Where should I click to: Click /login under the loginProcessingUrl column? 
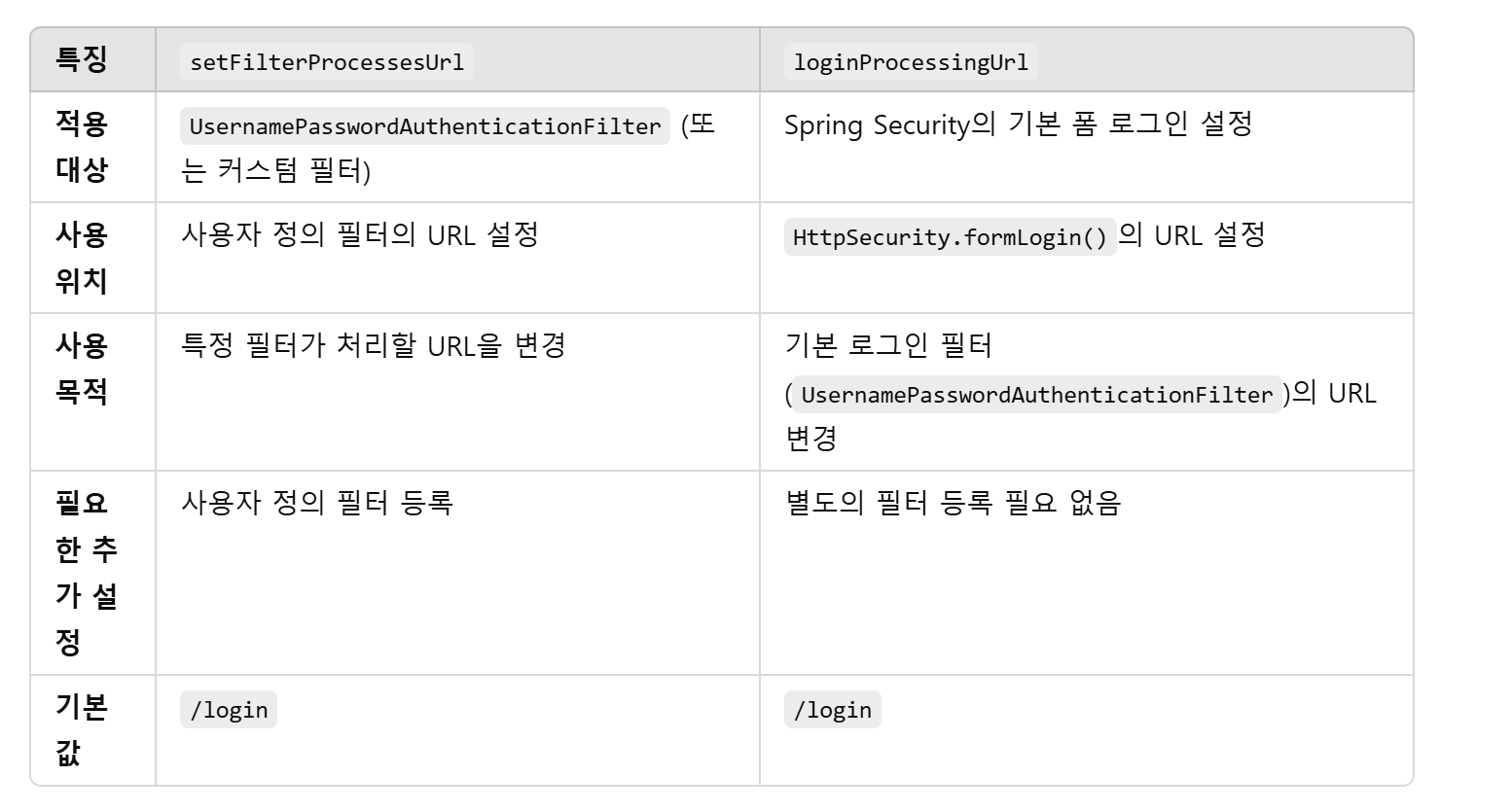(833, 710)
